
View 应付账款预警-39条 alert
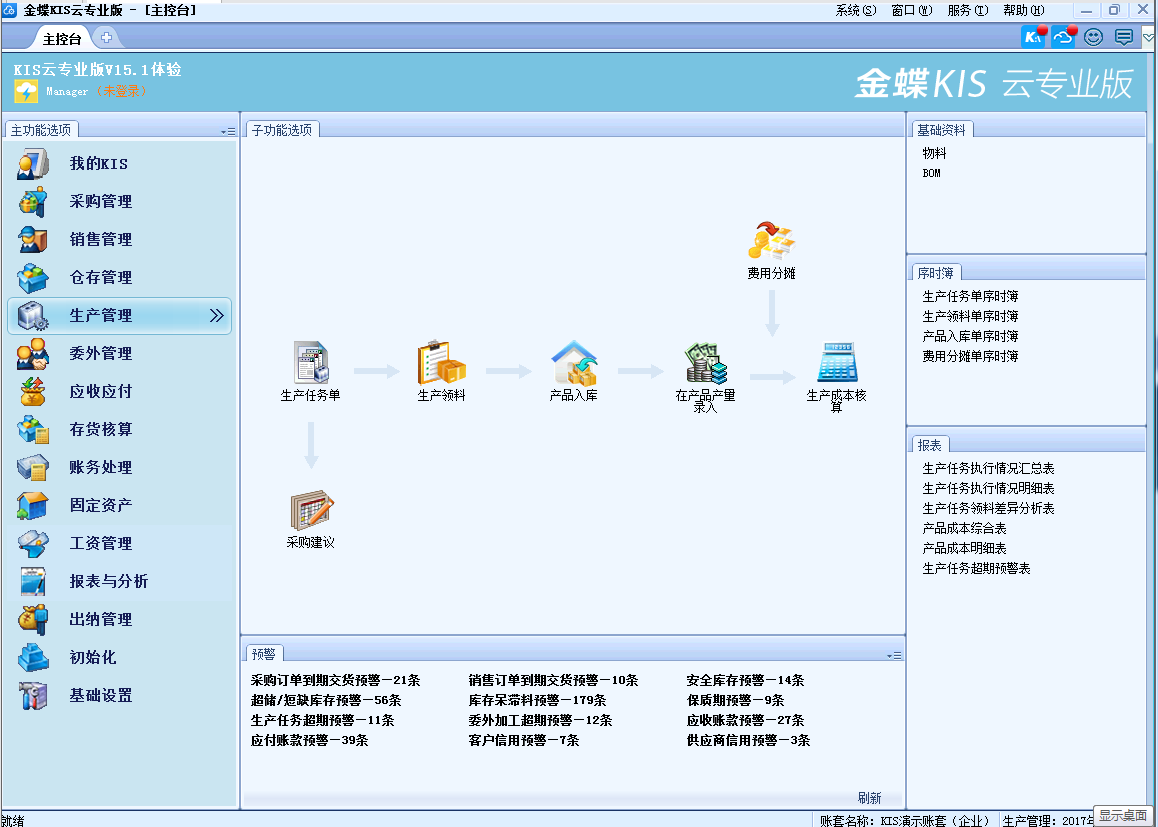pos(309,740)
